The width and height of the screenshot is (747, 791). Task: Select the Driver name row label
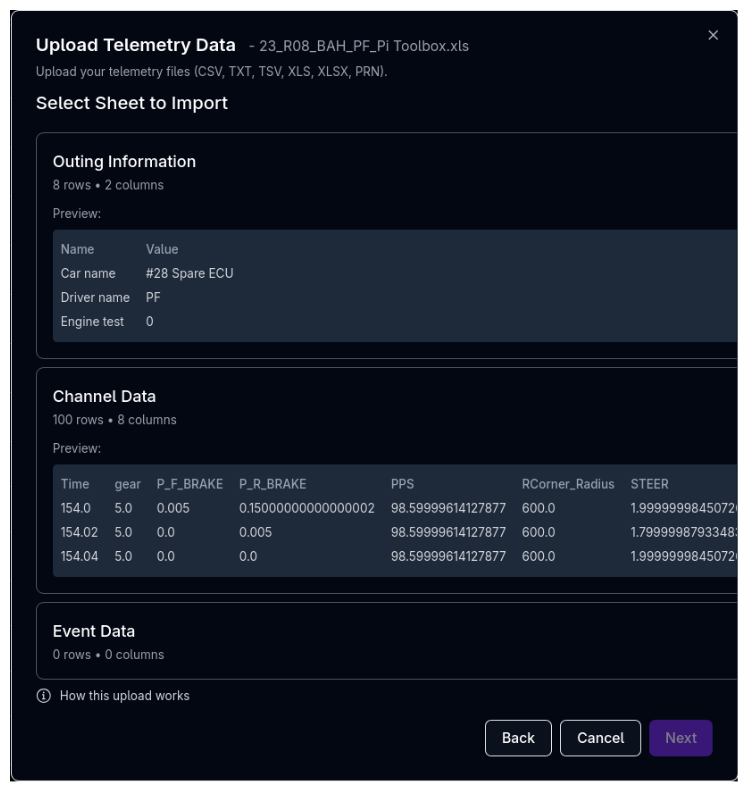click(95, 298)
